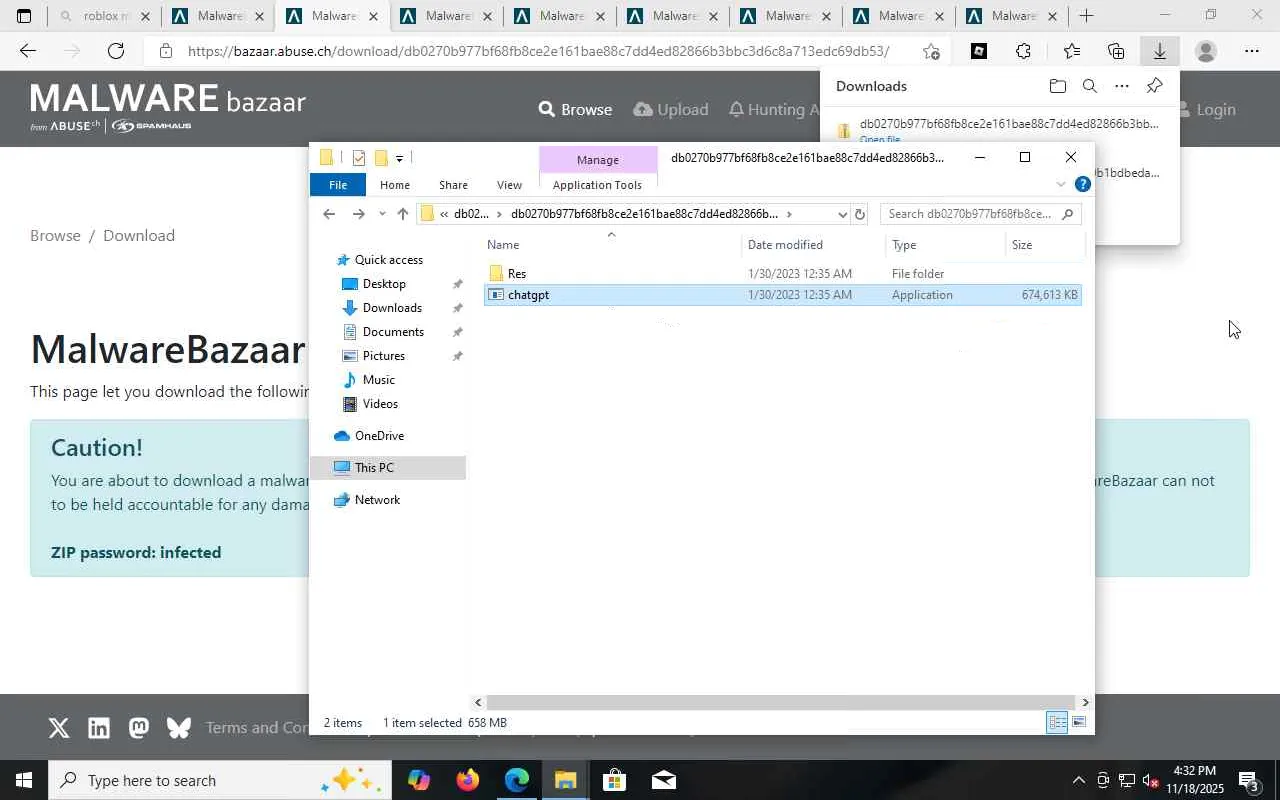Open the Application Tools ribbon tab
Image resolution: width=1280 pixels, height=800 pixels.
(597, 185)
